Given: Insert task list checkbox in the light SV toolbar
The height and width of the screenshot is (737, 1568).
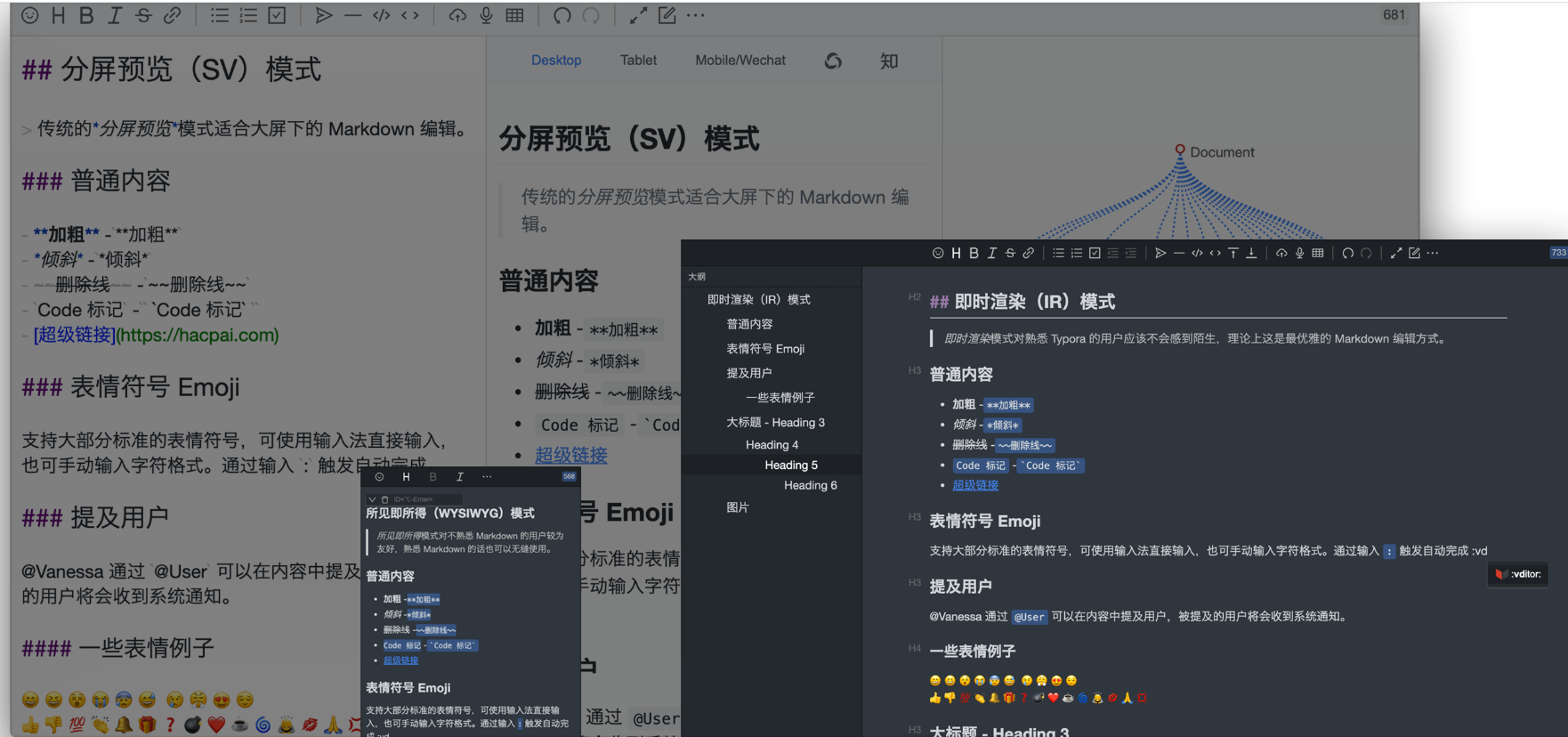Looking at the screenshot, I should (x=277, y=15).
